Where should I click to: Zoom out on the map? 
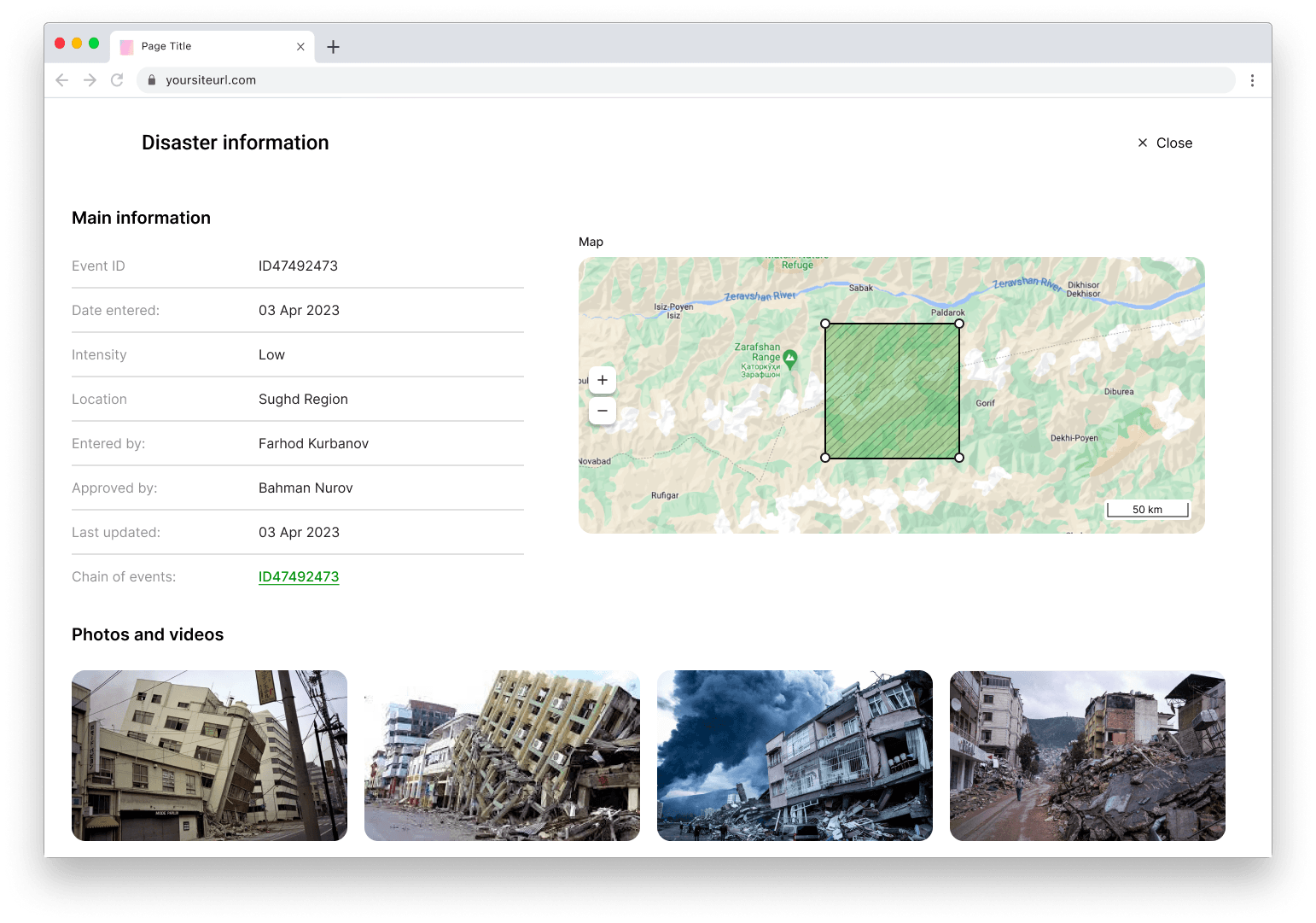point(603,411)
